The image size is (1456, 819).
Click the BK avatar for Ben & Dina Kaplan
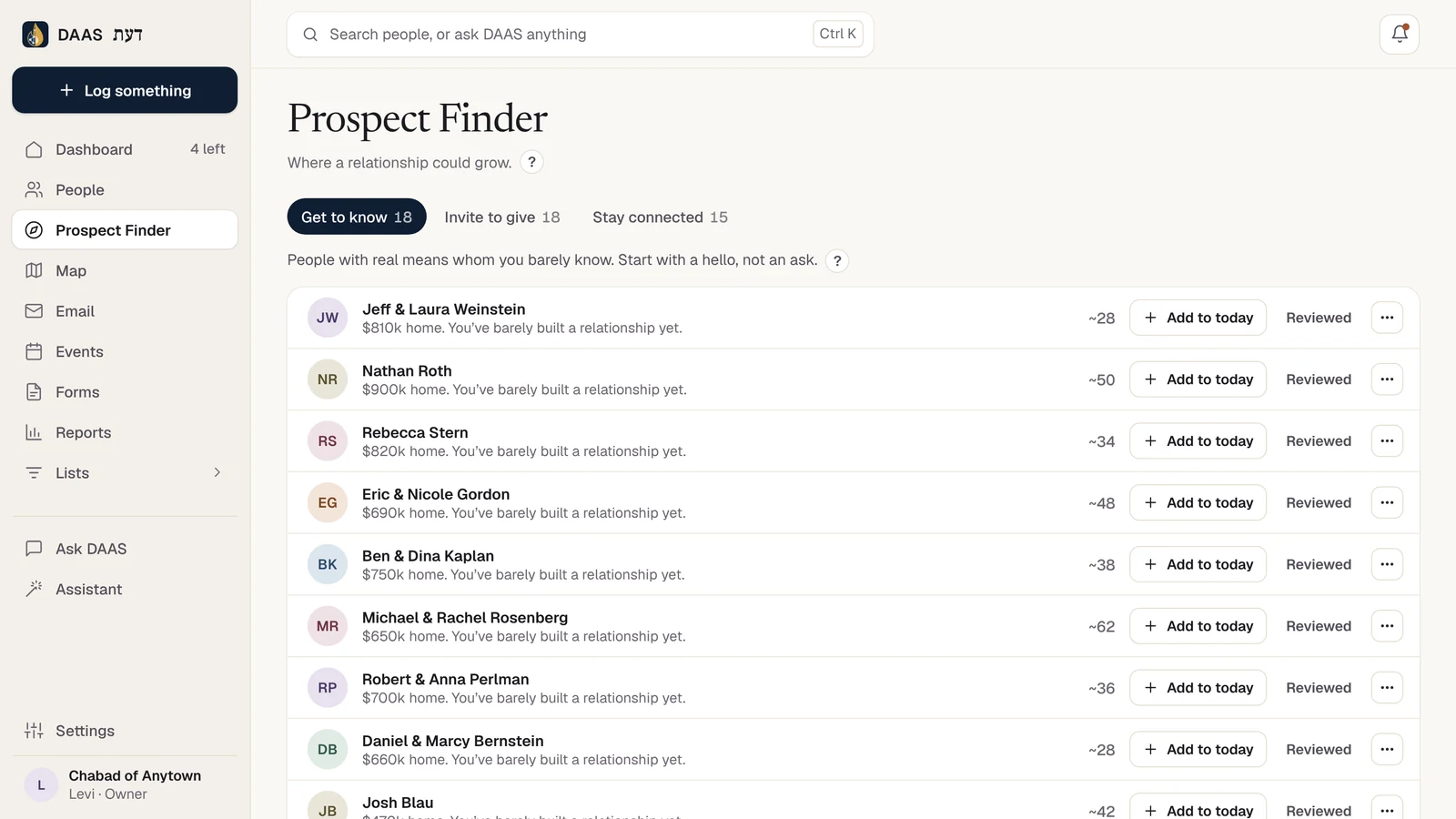pos(328,564)
